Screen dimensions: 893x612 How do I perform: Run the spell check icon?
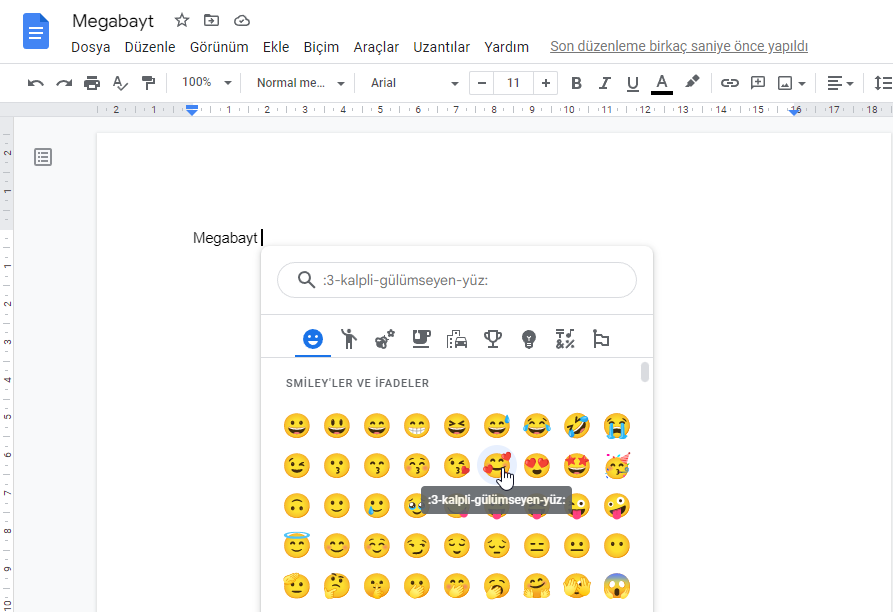pyautogui.click(x=120, y=83)
